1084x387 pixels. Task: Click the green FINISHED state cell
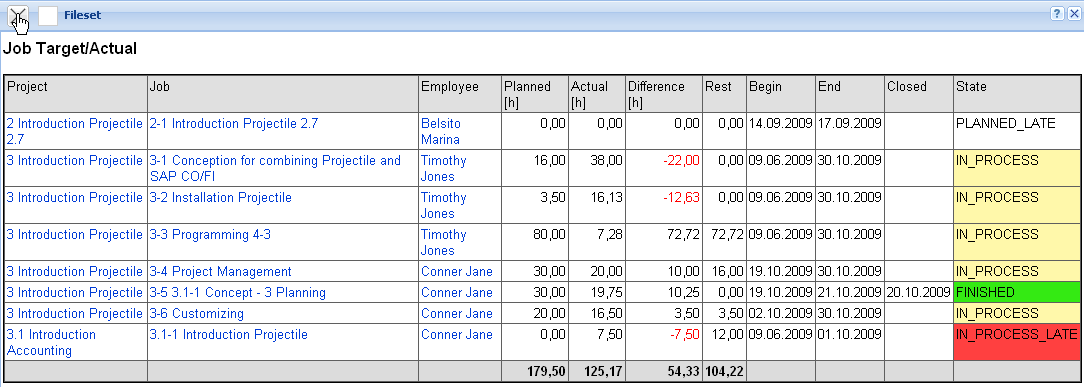point(1016,292)
